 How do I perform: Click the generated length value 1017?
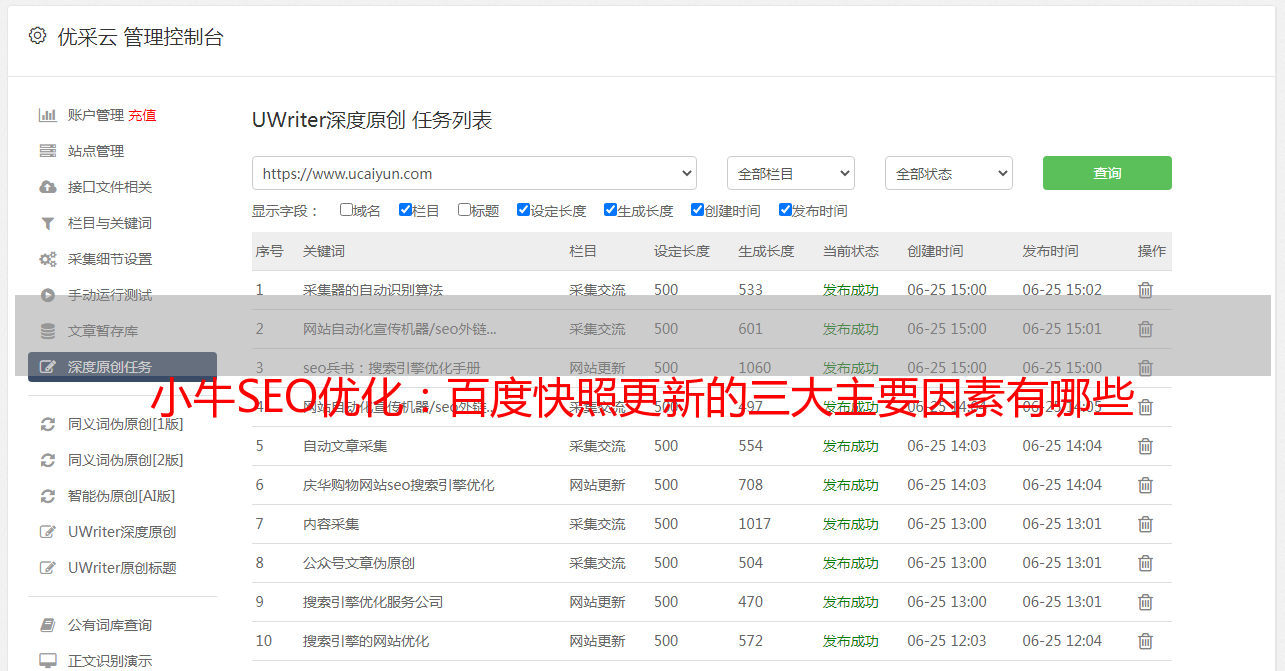click(x=755, y=524)
